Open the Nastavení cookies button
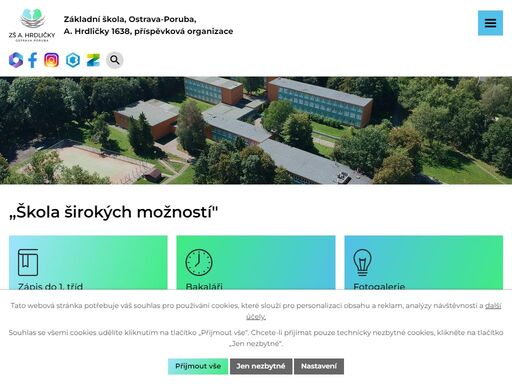This screenshot has width=512, height=384. point(319,366)
